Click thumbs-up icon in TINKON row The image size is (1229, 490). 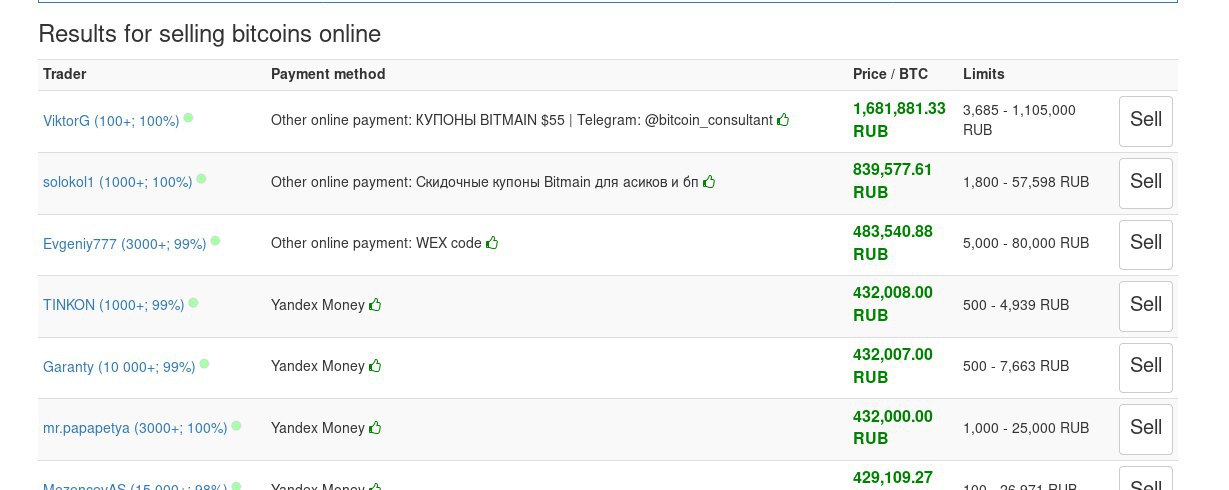pos(375,304)
